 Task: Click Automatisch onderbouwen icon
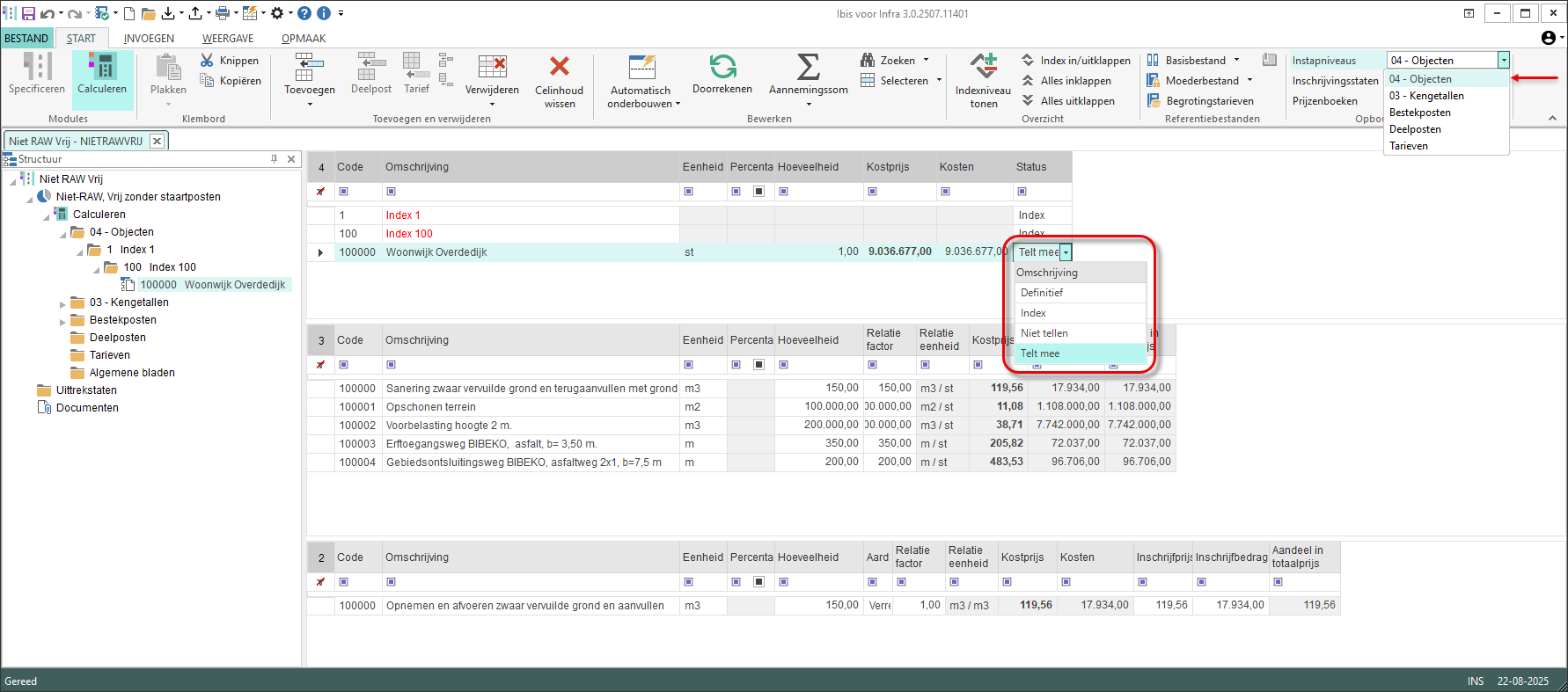tap(642, 68)
